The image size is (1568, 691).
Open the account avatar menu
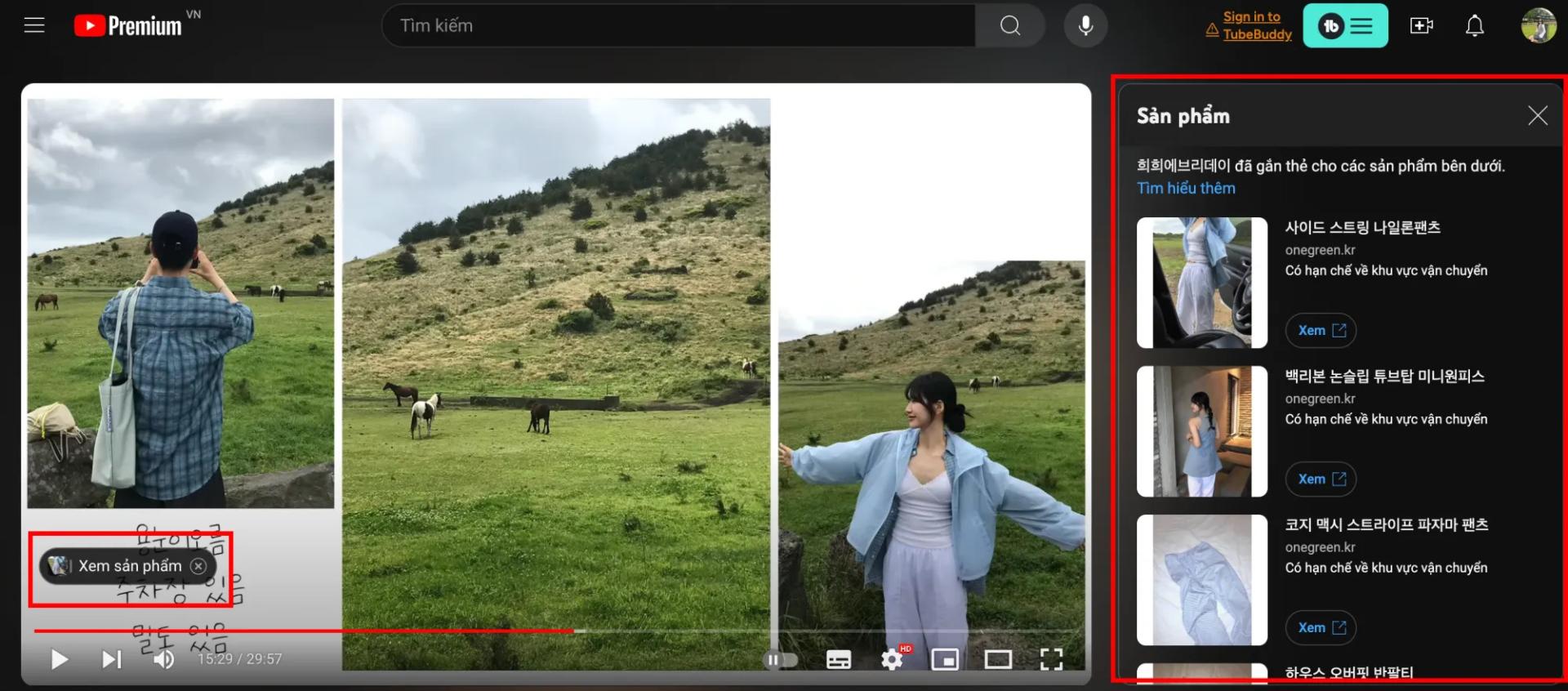(x=1538, y=25)
